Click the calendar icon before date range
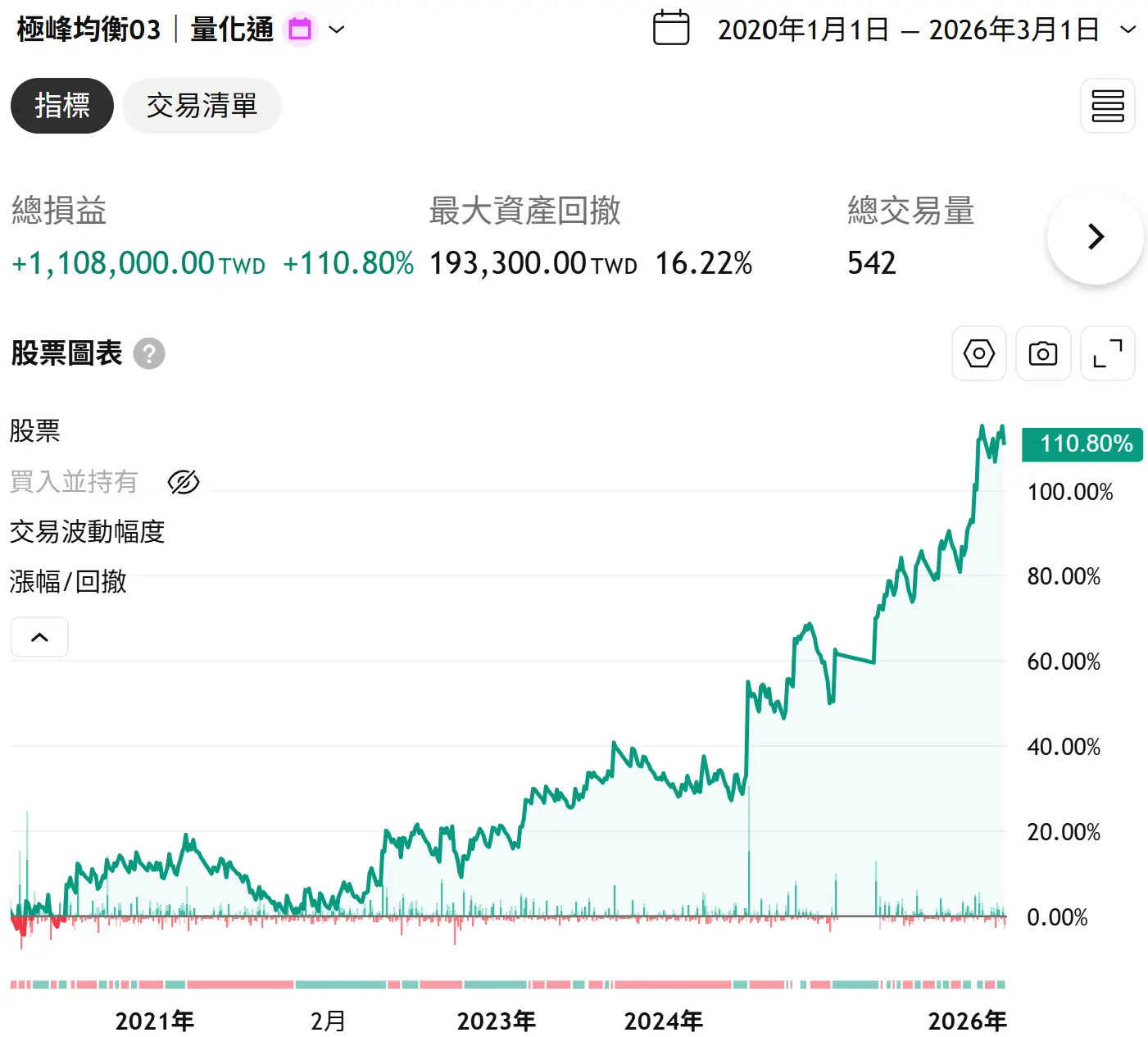Image resolution: width=1148 pixels, height=1037 pixels. click(670, 28)
